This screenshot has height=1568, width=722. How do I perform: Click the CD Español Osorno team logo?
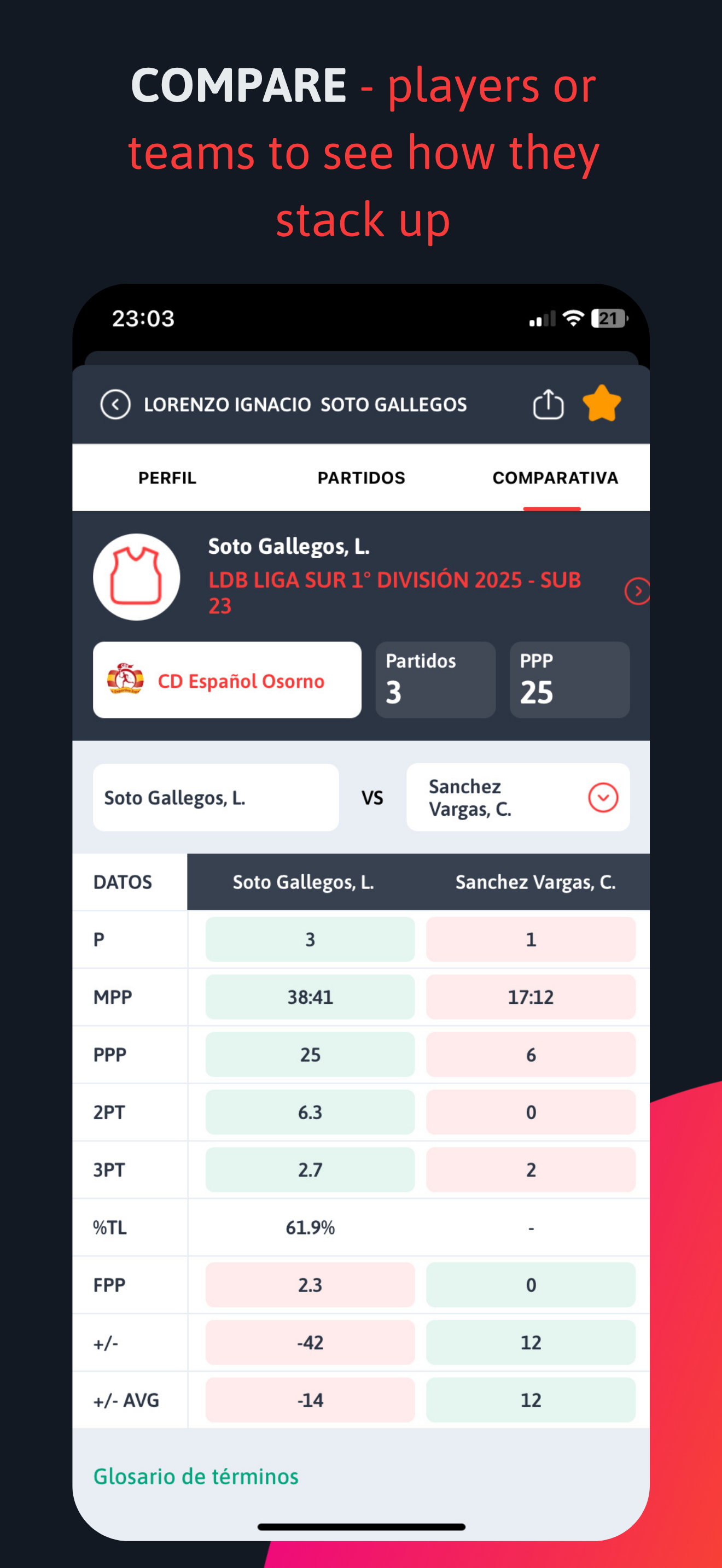125,680
